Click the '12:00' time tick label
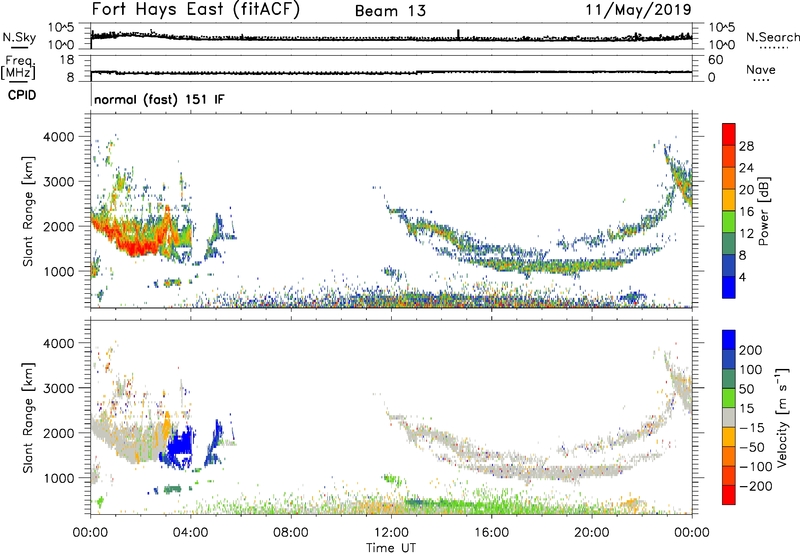800x554 pixels. point(391,533)
